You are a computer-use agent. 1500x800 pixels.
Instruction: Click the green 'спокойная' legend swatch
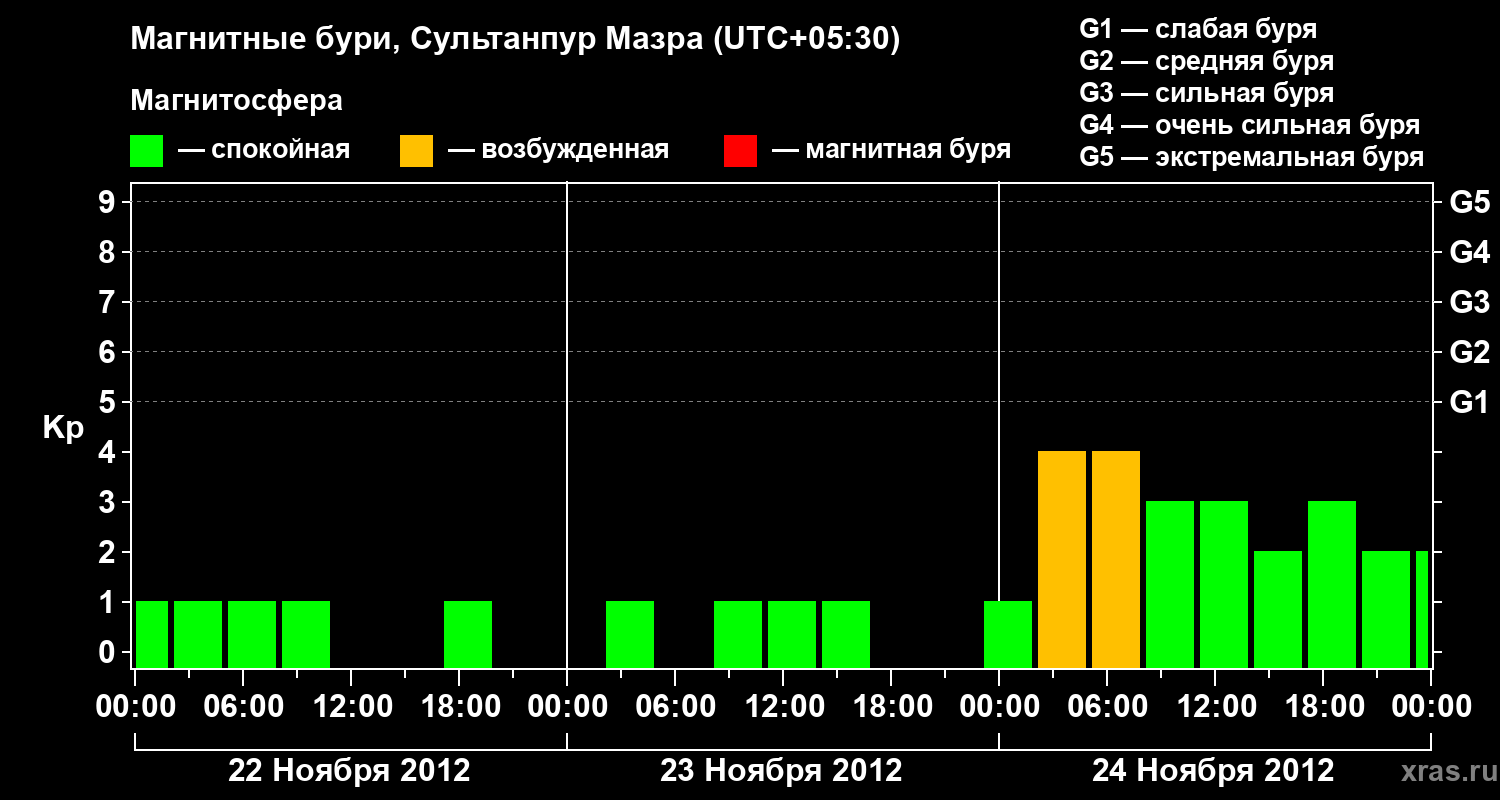pyautogui.click(x=147, y=151)
